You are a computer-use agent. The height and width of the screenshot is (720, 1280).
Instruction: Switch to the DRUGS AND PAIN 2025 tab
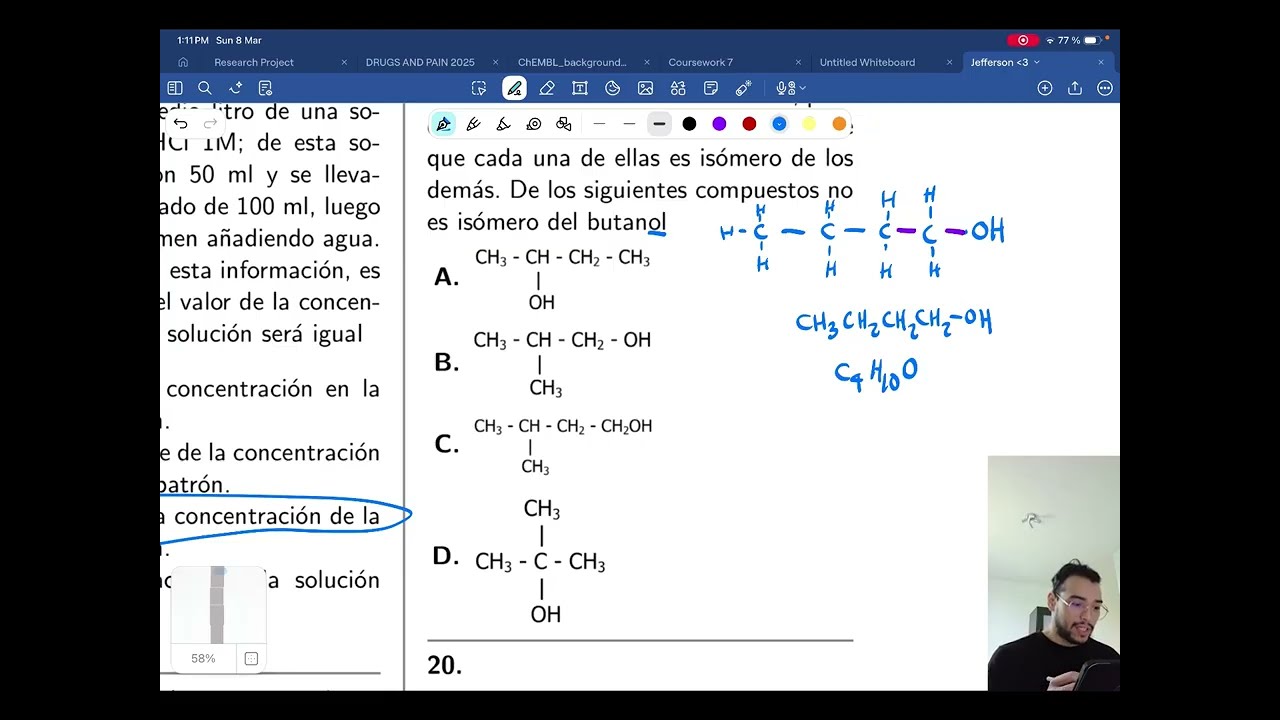420,62
